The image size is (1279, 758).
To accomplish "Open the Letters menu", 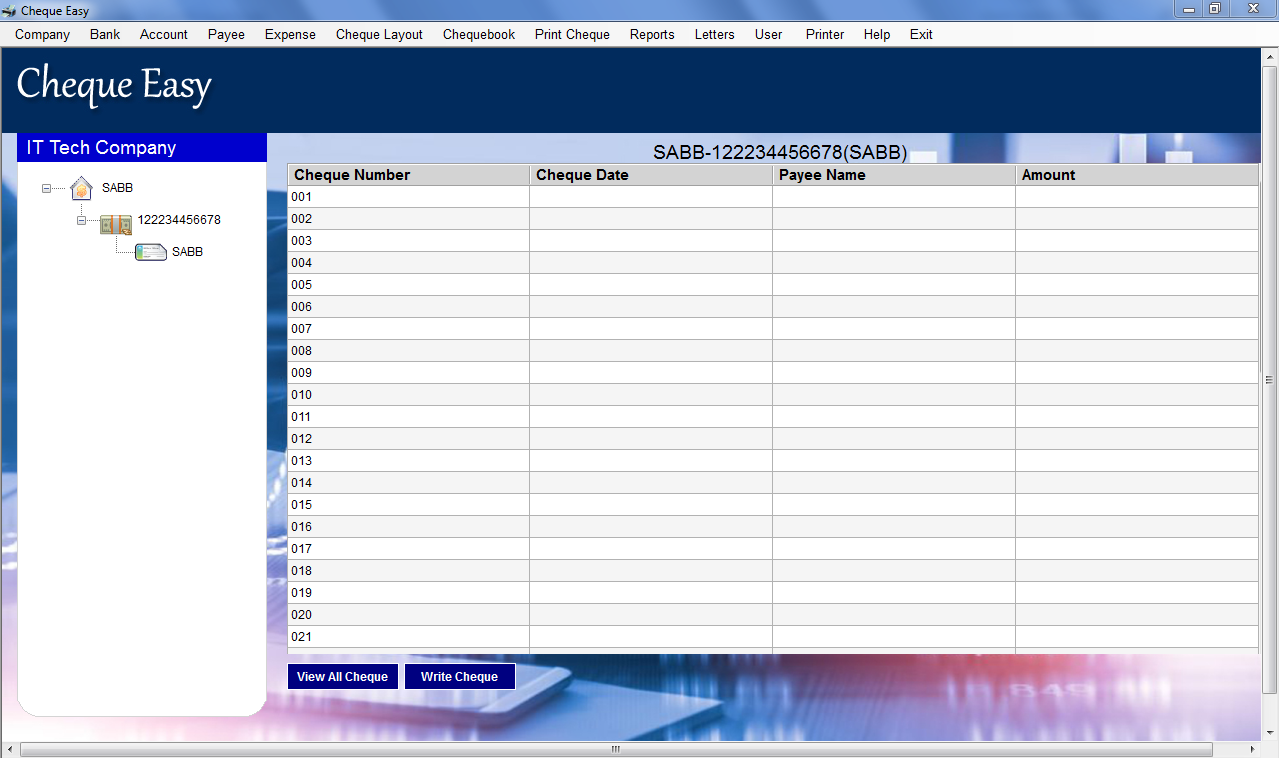I will click(x=714, y=34).
